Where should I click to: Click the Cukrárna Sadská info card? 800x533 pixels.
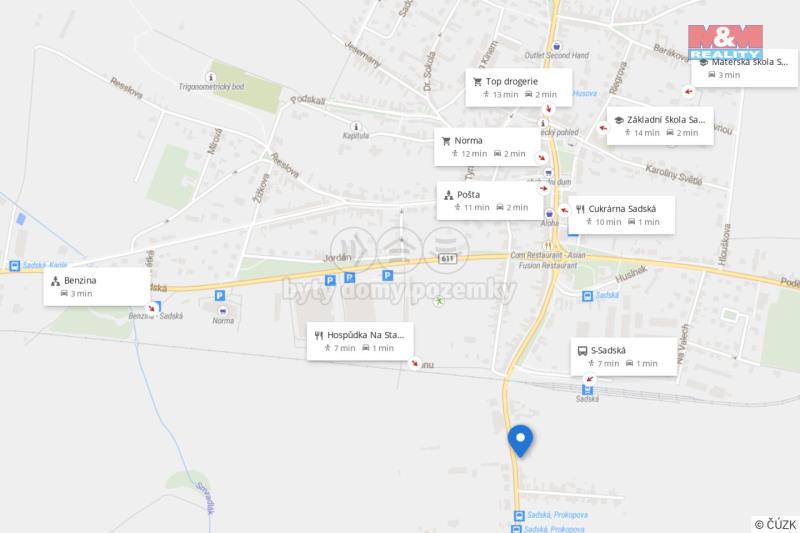(x=621, y=215)
